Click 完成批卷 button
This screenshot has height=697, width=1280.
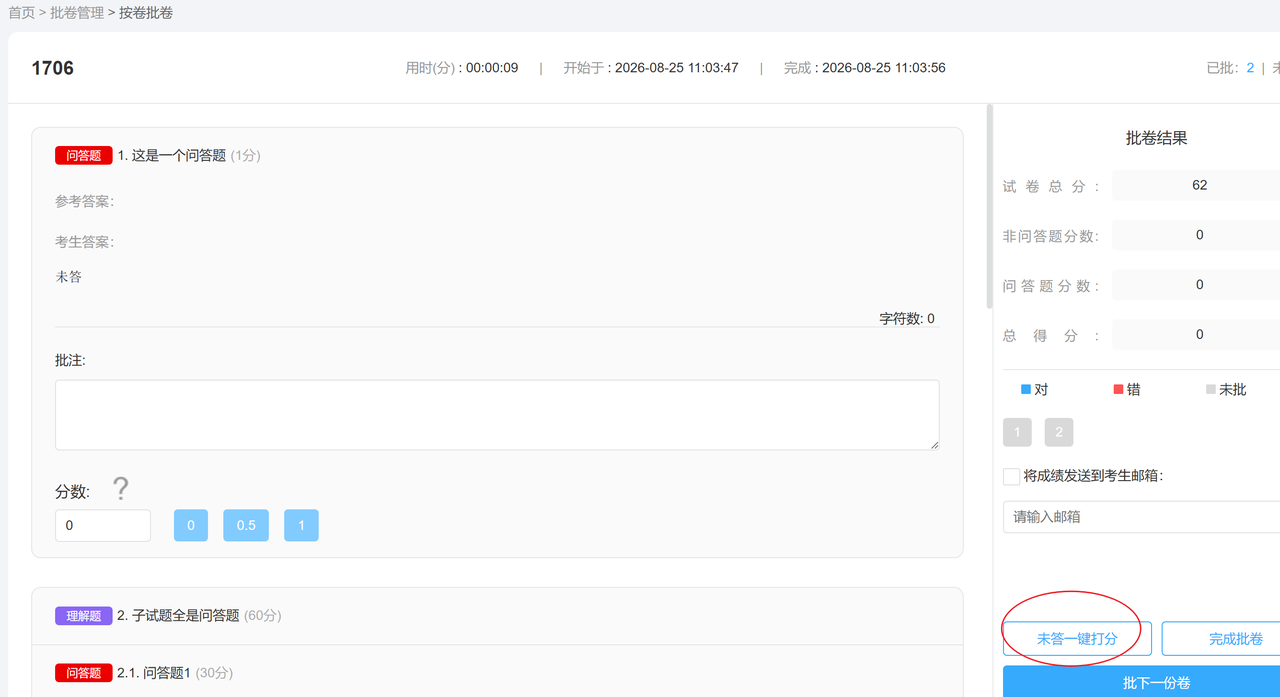(1221, 639)
